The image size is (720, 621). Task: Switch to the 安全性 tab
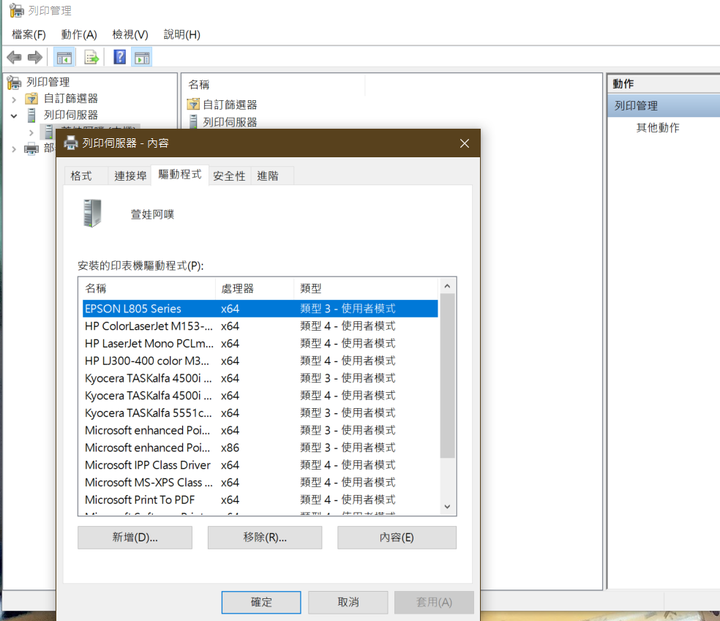point(229,176)
